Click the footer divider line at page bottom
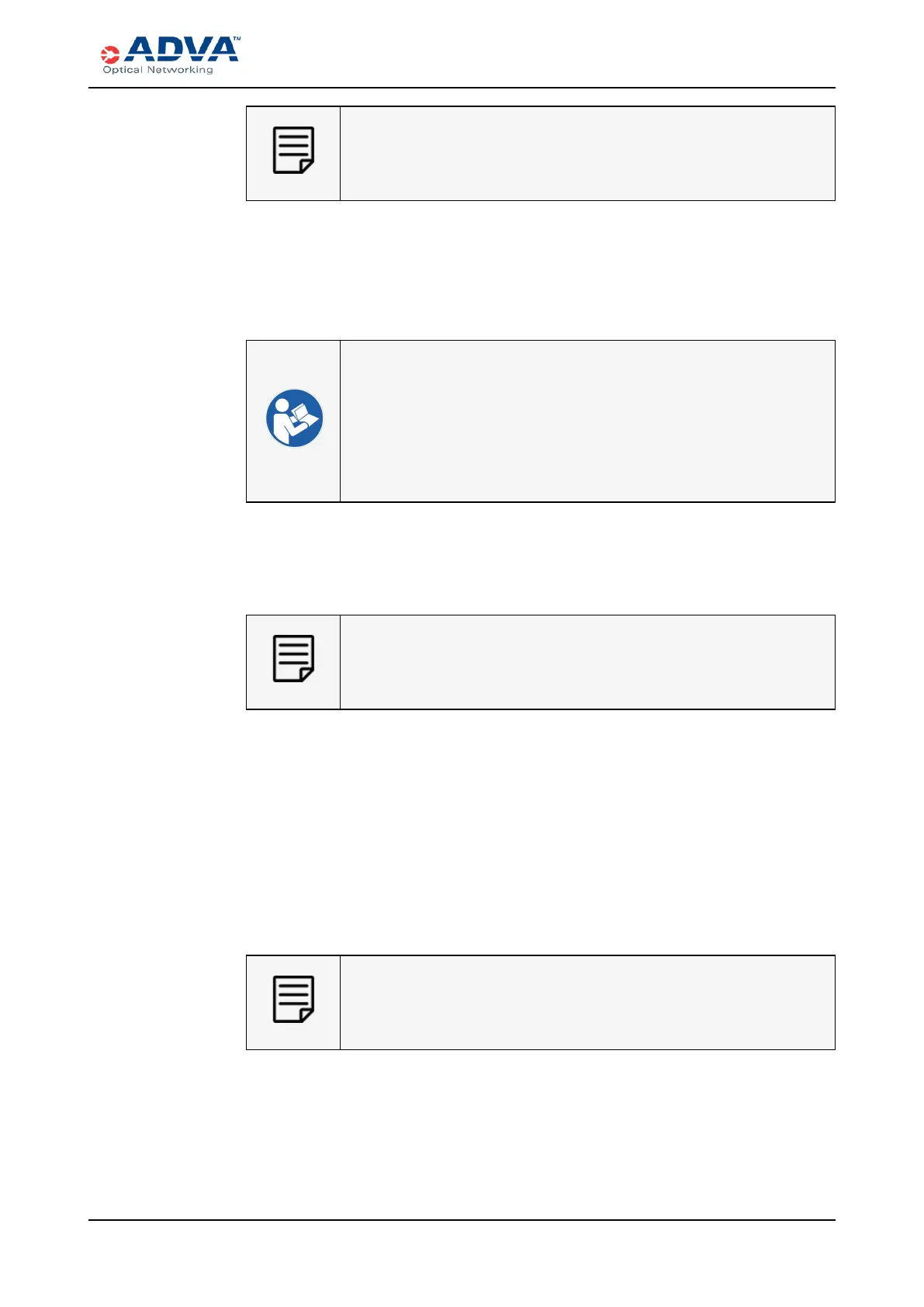The image size is (924, 1307). (x=462, y=1220)
